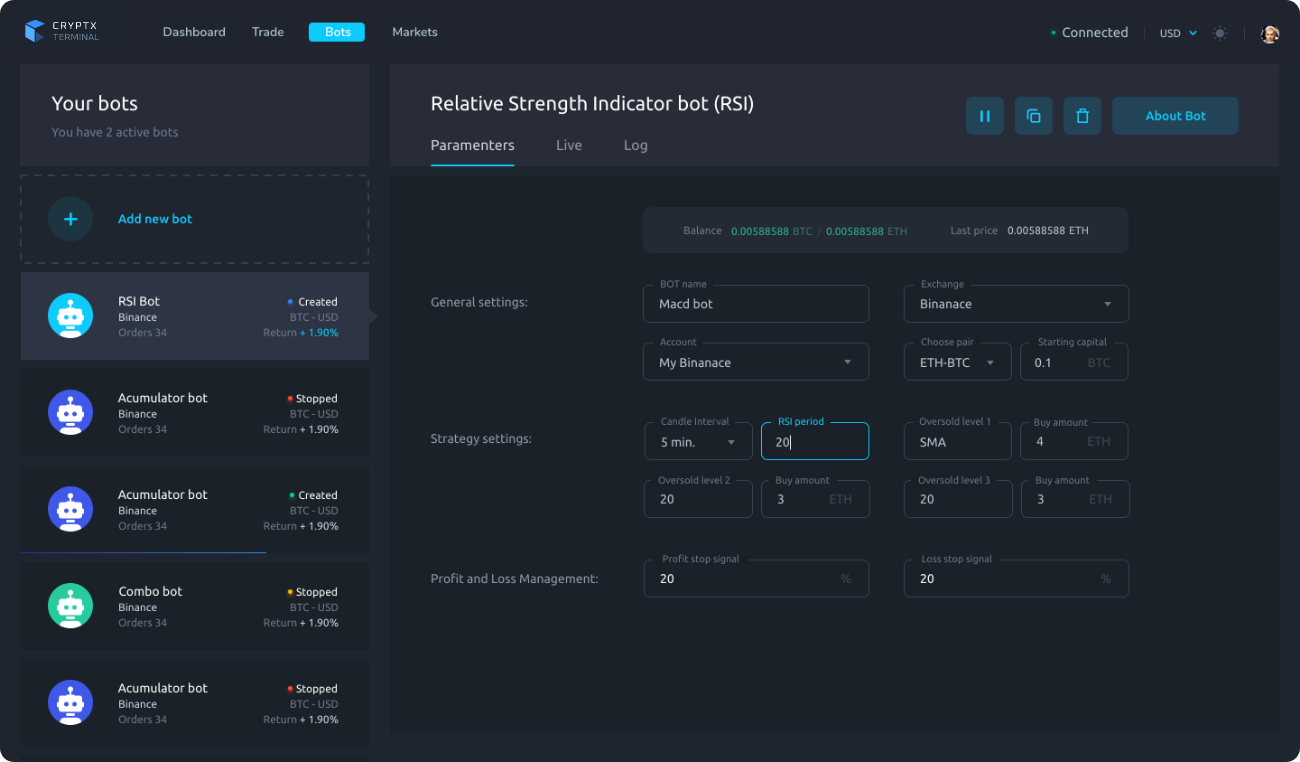
Task: Click RSI Bot's Return + 1.90% text
Action: click(x=301, y=333)
